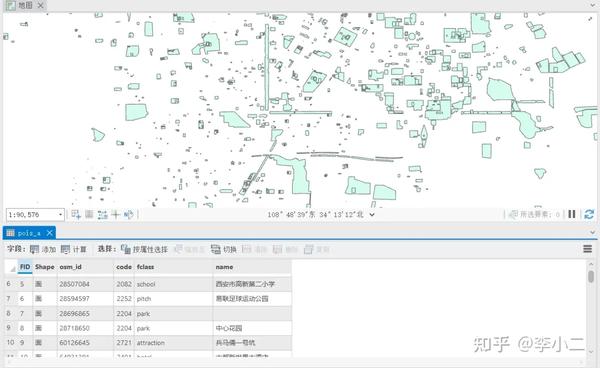Click the name cell 中心花园

click(x=252, y=328)
